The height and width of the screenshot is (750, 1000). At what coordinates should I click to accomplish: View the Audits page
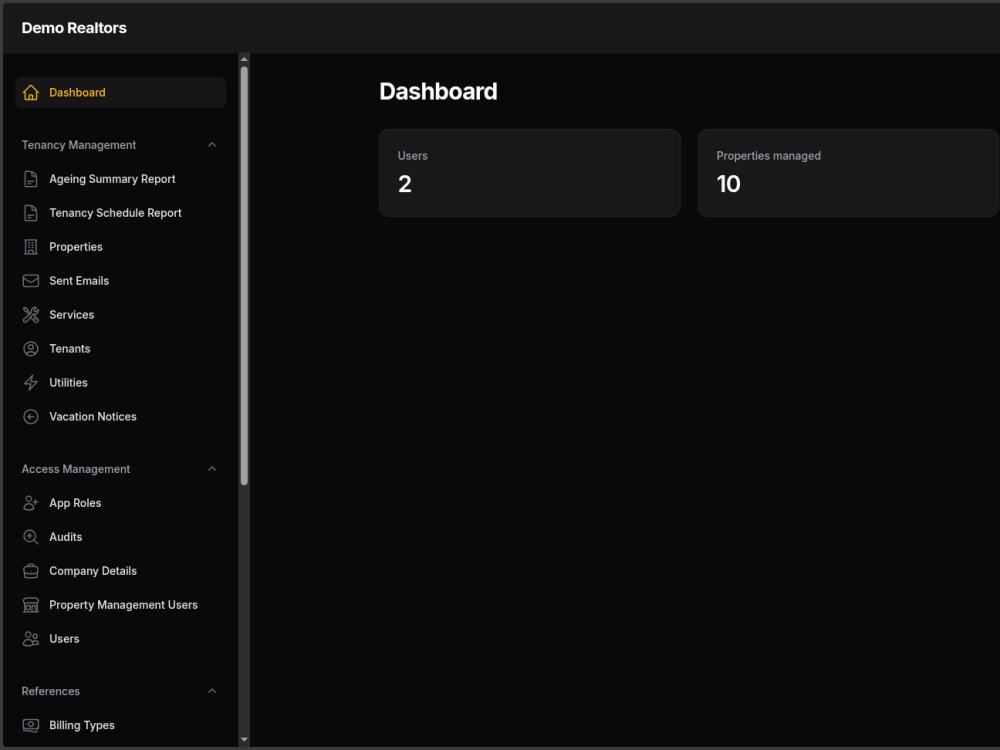pyautogui.click(x=121, y=537)
